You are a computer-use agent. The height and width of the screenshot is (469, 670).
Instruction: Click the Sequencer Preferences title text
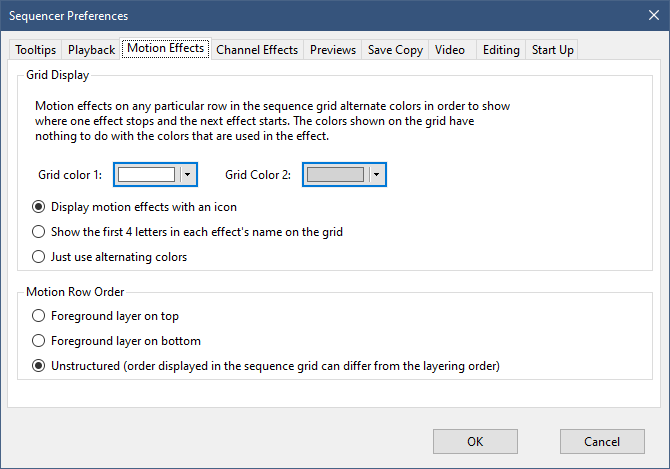pyautogui.click(x=68, y=16)
